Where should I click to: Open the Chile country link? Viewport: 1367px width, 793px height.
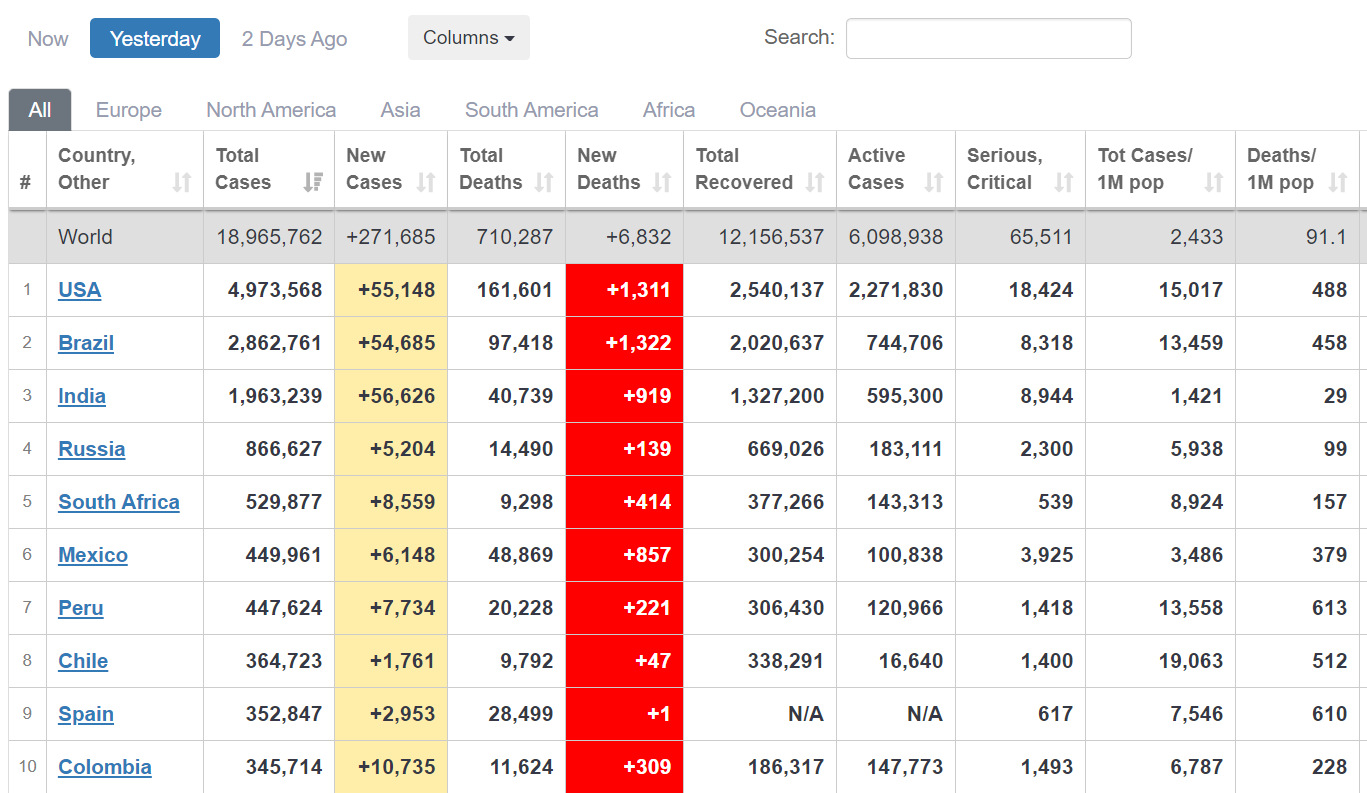pyautogui.click(x=83, y=661)
